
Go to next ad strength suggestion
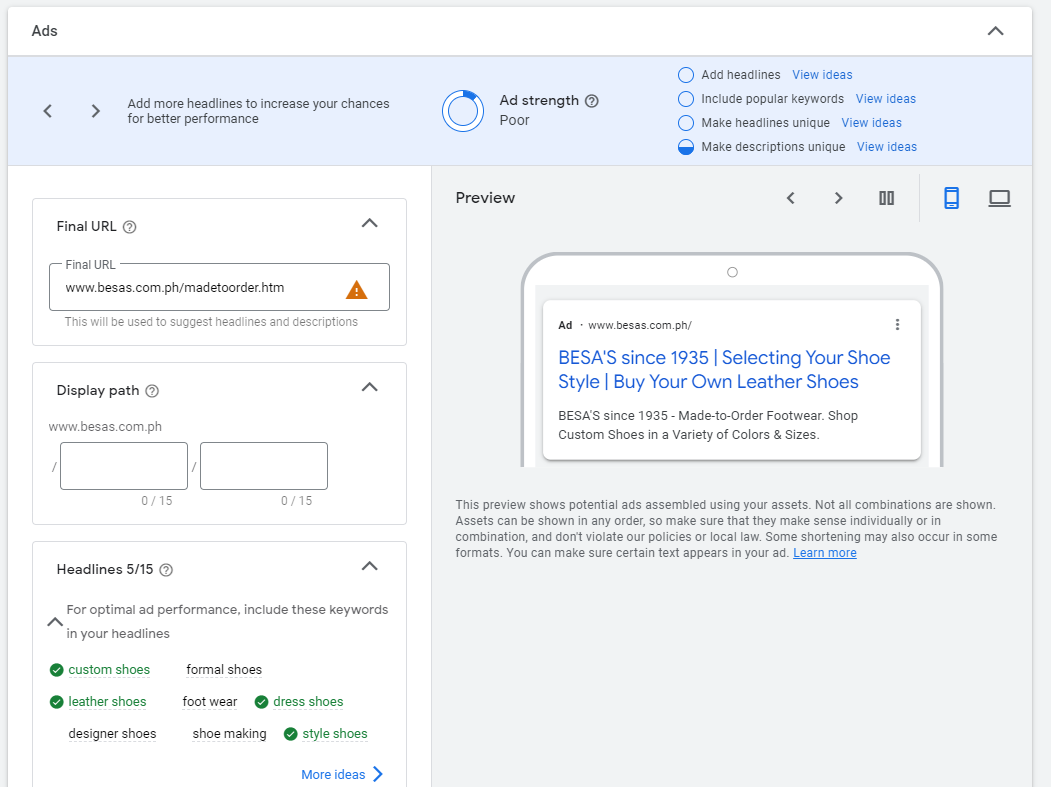[95, 111]
